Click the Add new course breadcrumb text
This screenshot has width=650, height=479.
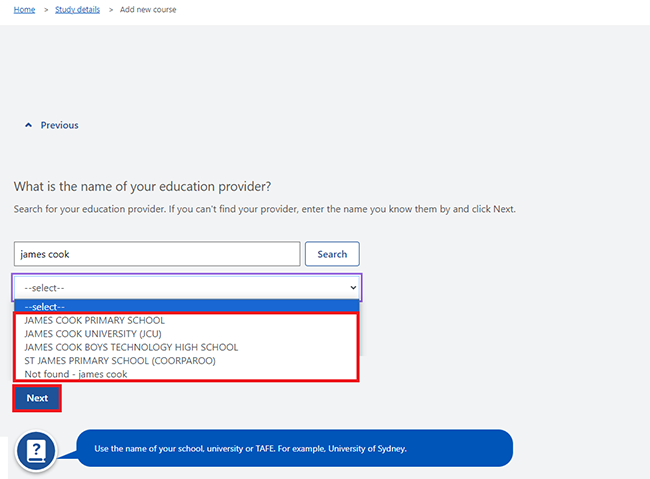148,10
